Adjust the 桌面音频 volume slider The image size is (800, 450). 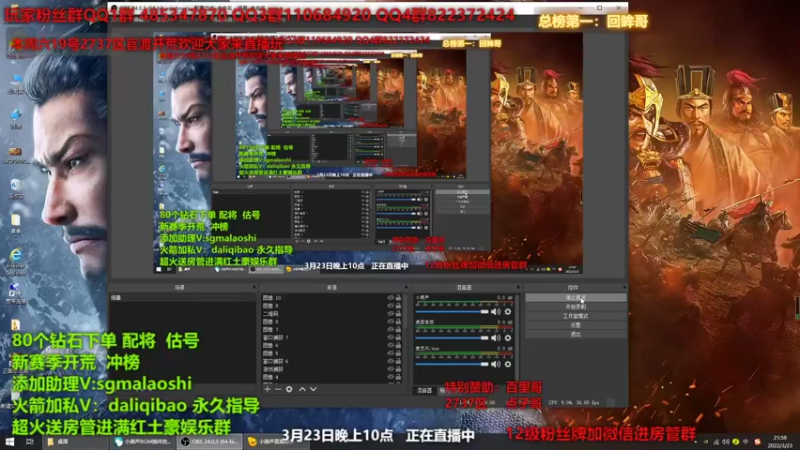click(x=452, y=338)
